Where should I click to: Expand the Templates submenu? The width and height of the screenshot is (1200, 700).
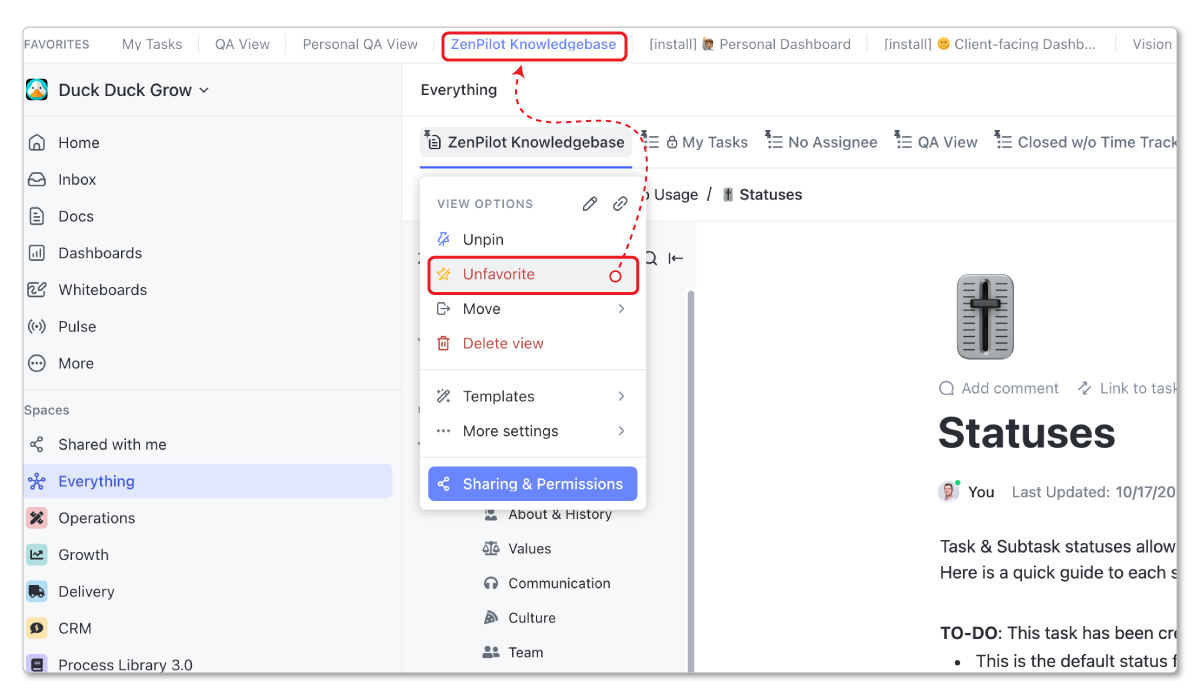[x=497, y=396]
